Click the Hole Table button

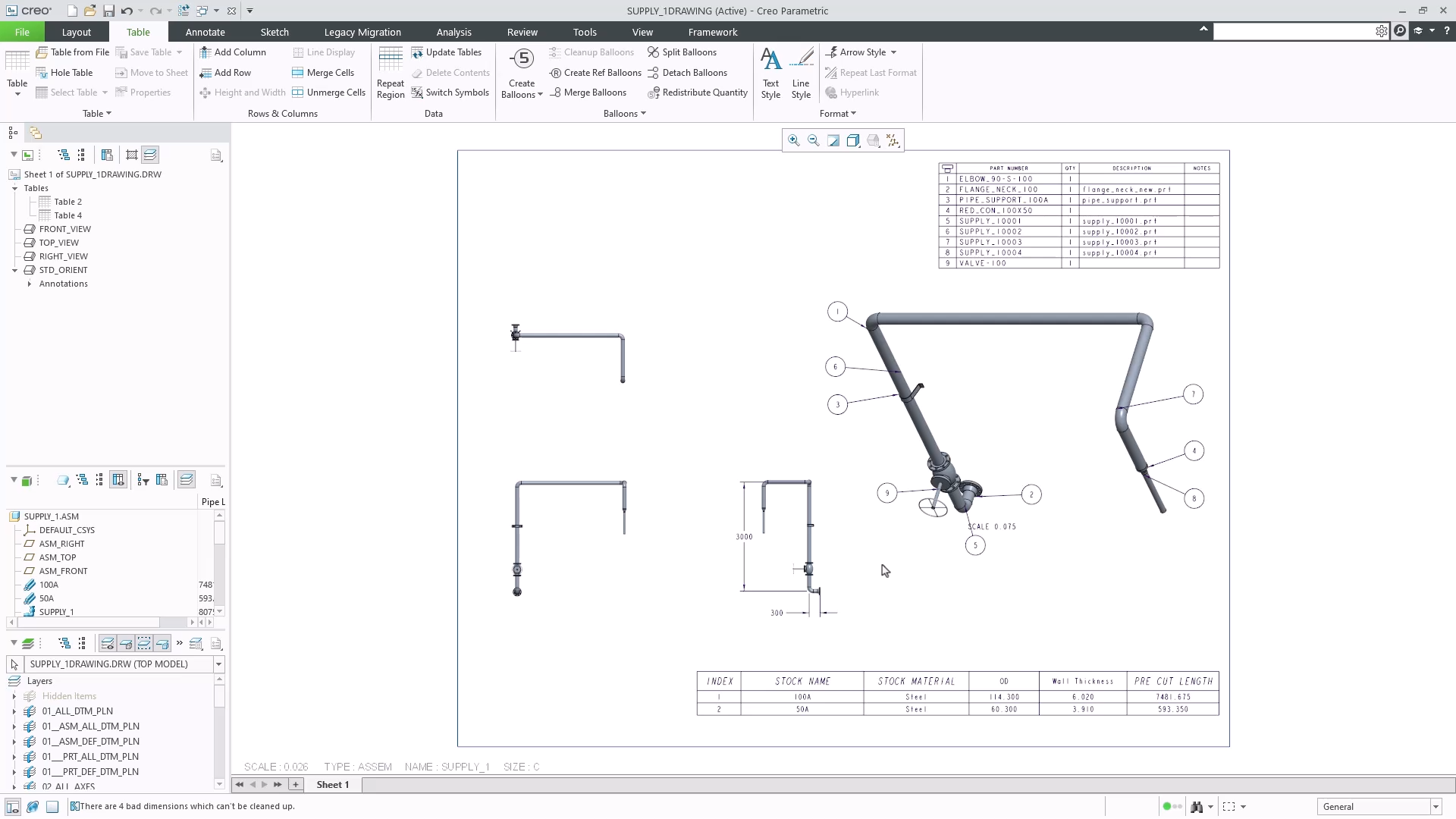point(64,73)
